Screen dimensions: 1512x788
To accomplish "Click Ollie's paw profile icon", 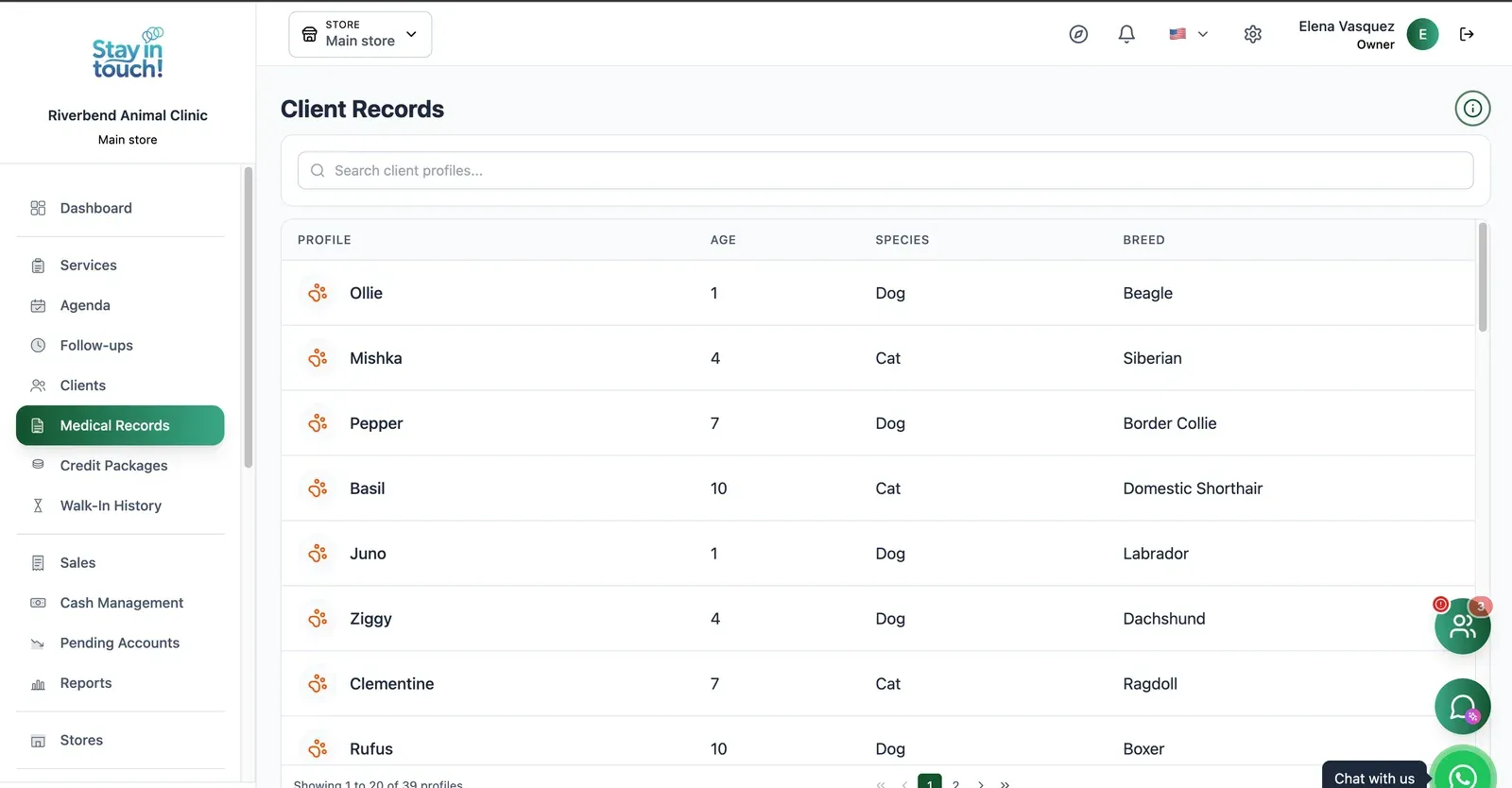I will [x=318, y=293].
